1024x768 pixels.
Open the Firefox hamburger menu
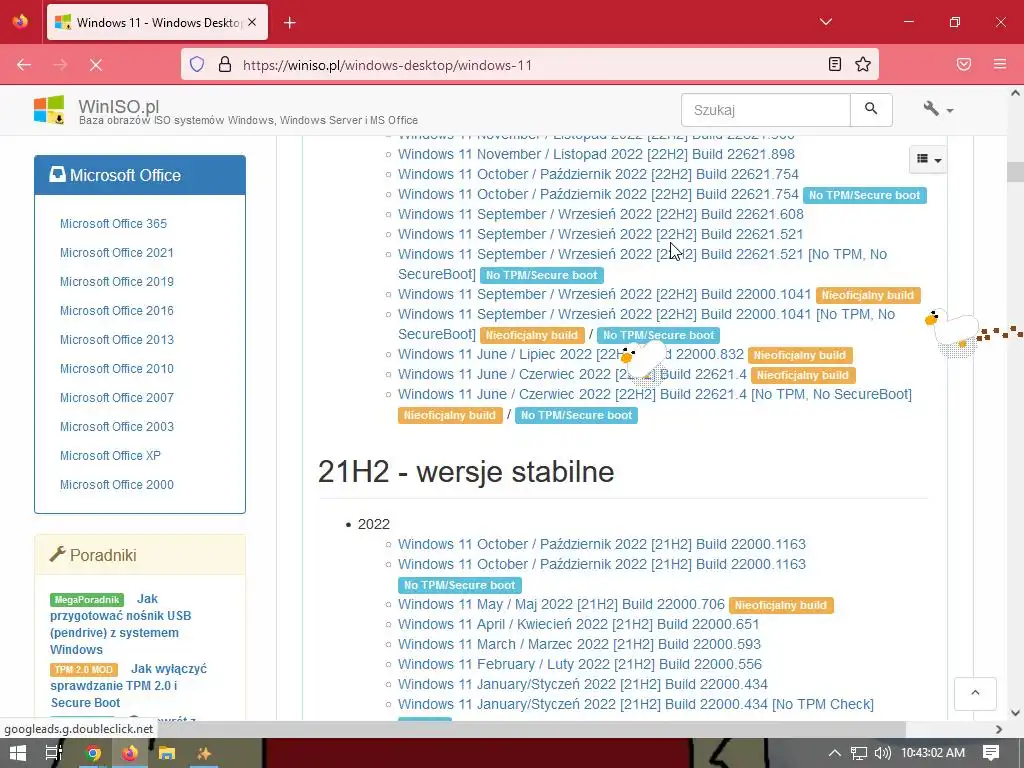click(1000, 64)
